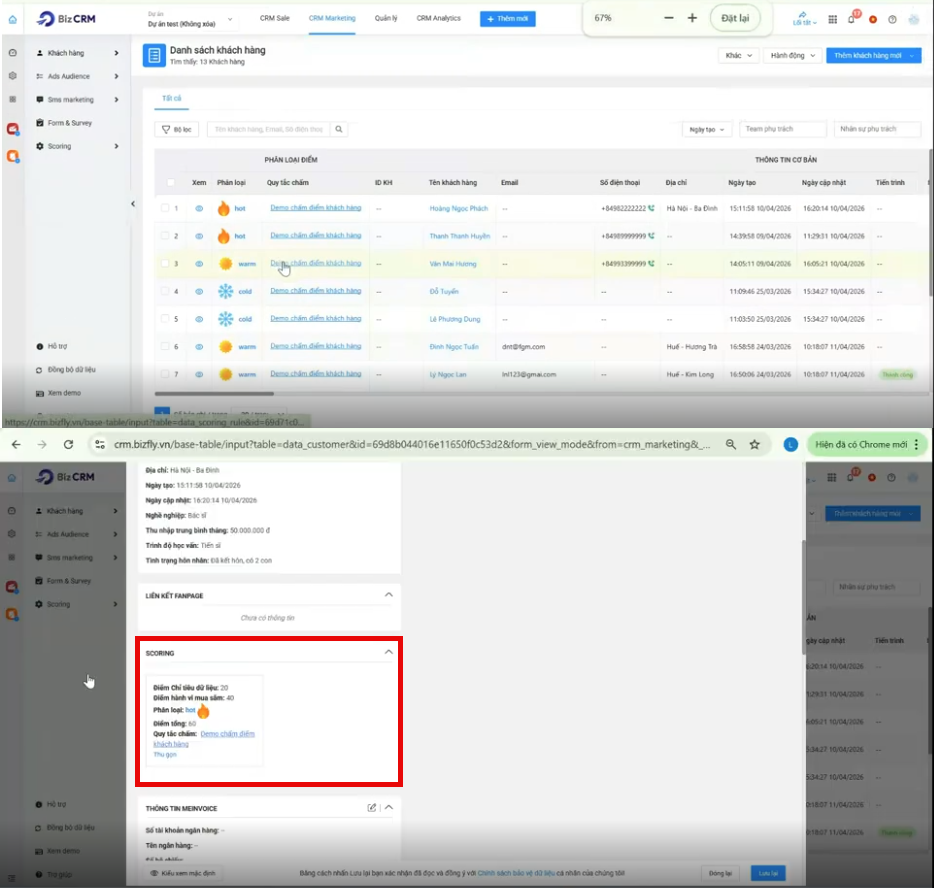
Task: Reload the page in Chrome
Action: (x=69, y=444)
